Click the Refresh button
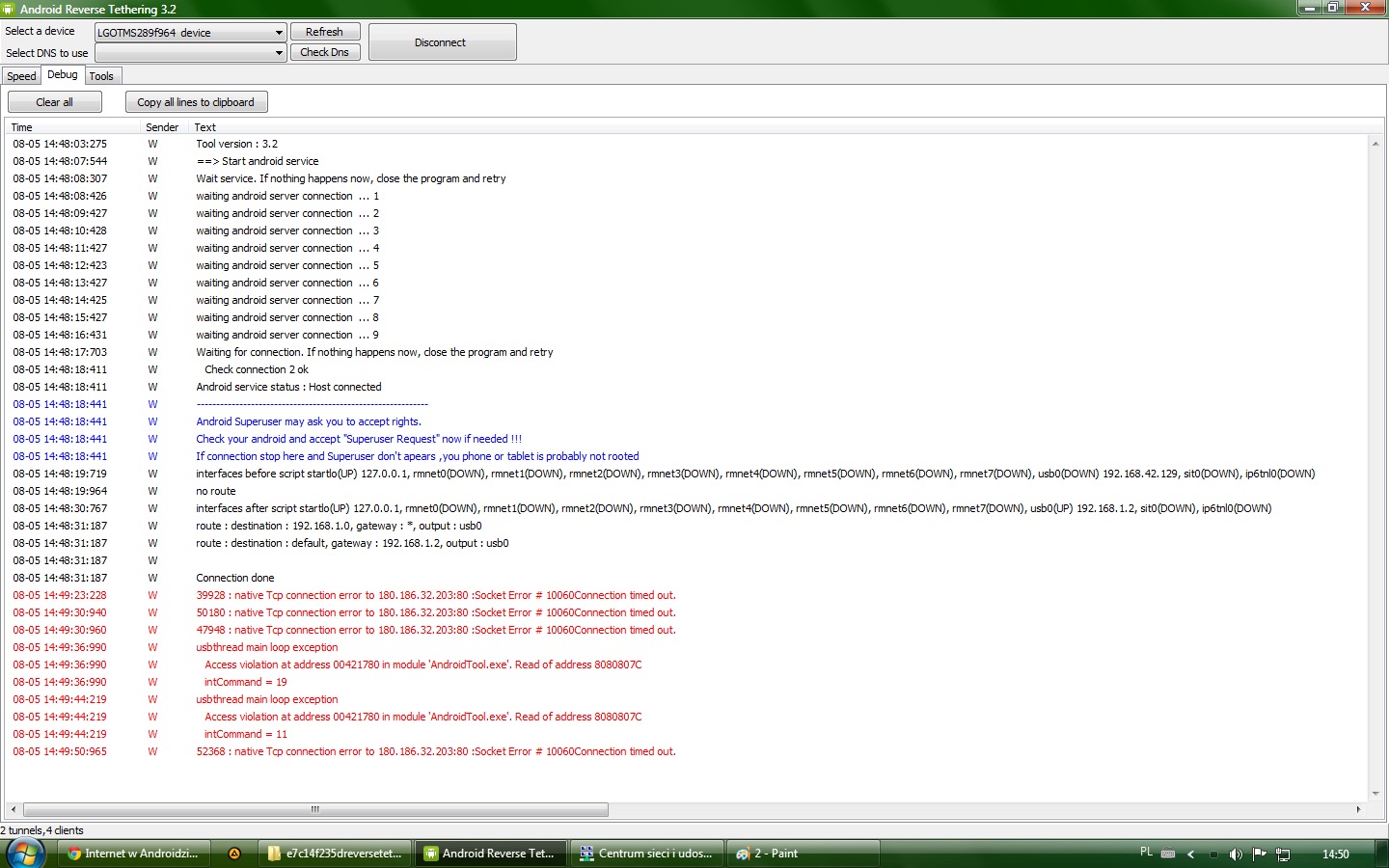This screenshot has width=1389, height=868. point(325,32)
